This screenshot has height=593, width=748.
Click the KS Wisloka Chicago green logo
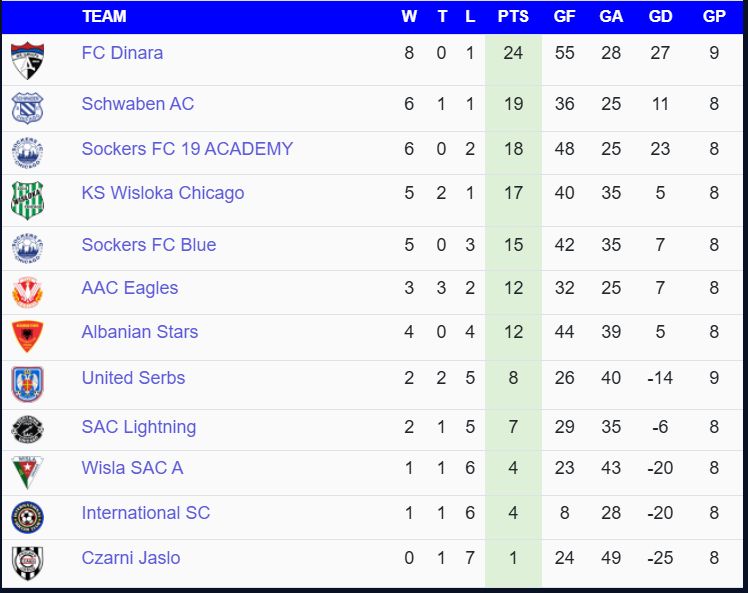click(x=27, y=199)
